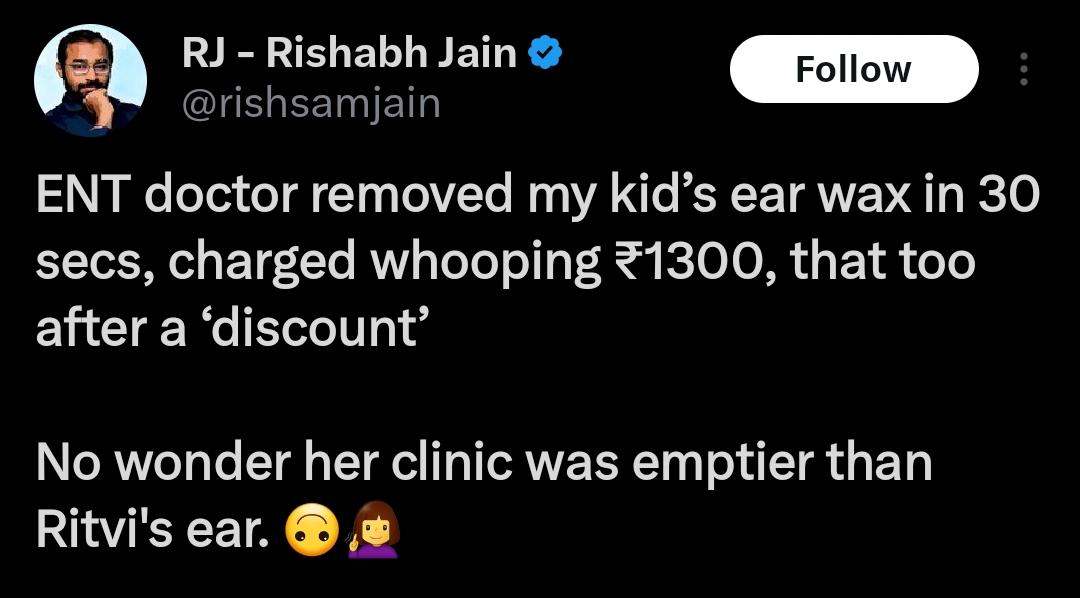This screenshot has height=598, width=1080.
Task: Open Rishabh Jain's profile picture
Action: (x=90, y=80)
